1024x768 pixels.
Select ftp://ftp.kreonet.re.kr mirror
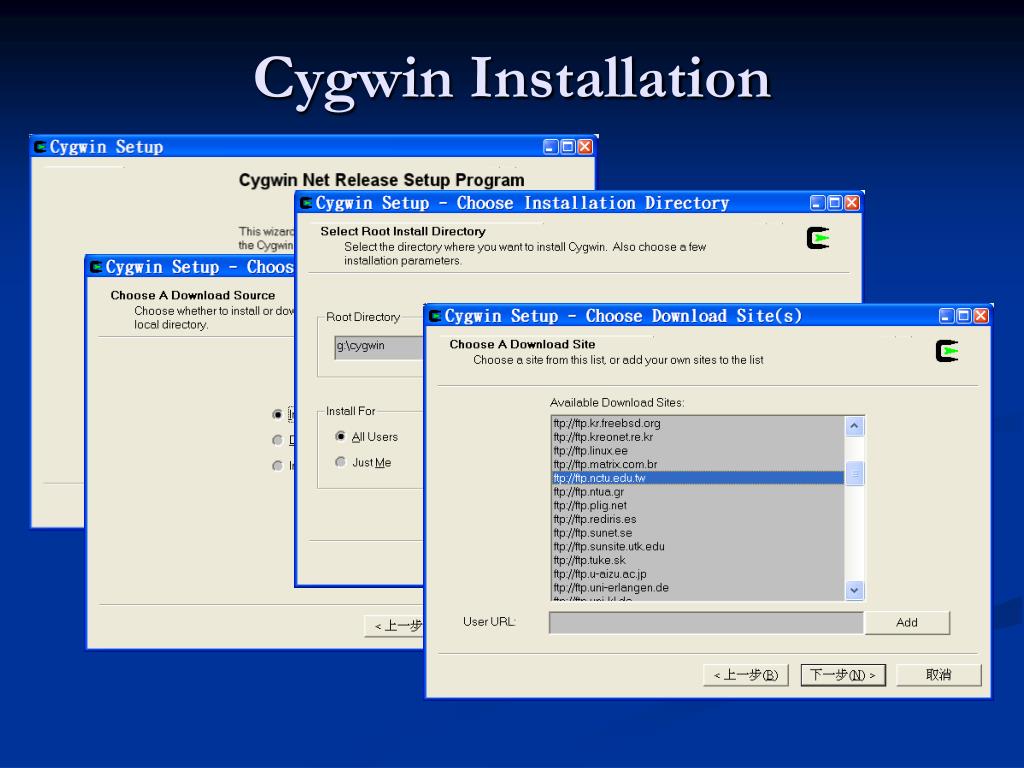[x=697, y=437]
